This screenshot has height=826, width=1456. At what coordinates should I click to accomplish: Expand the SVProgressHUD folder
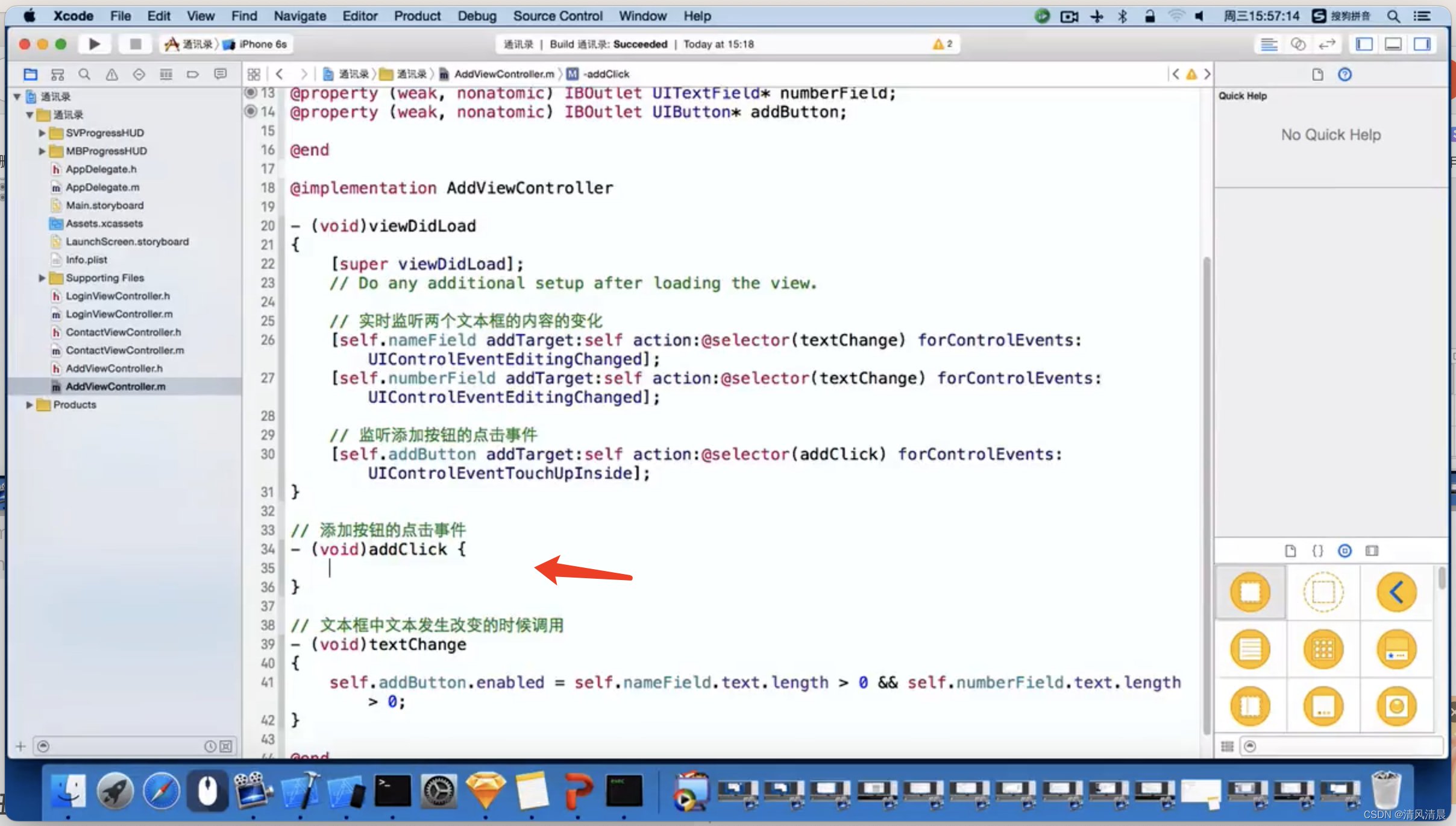[x=40, y=132]
